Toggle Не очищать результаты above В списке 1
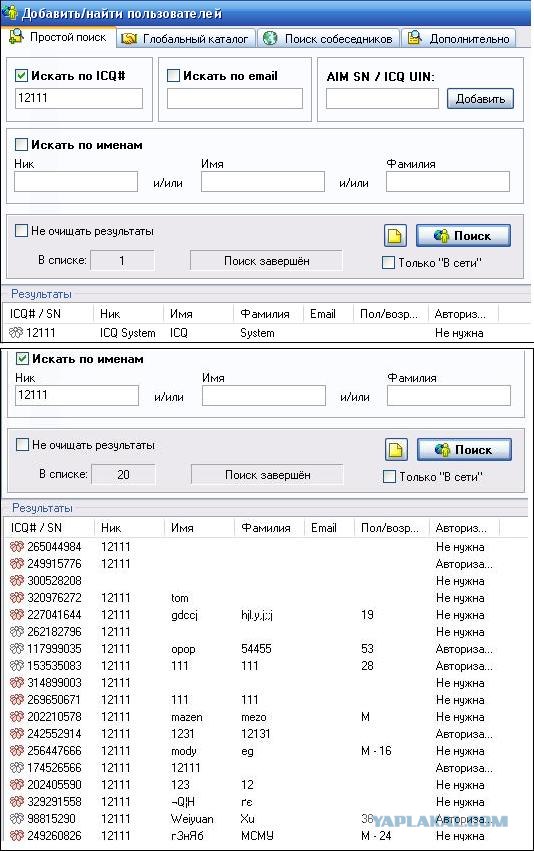Viewport: 534px width, 851px height. pyautogui.click(x=21, y=231)
